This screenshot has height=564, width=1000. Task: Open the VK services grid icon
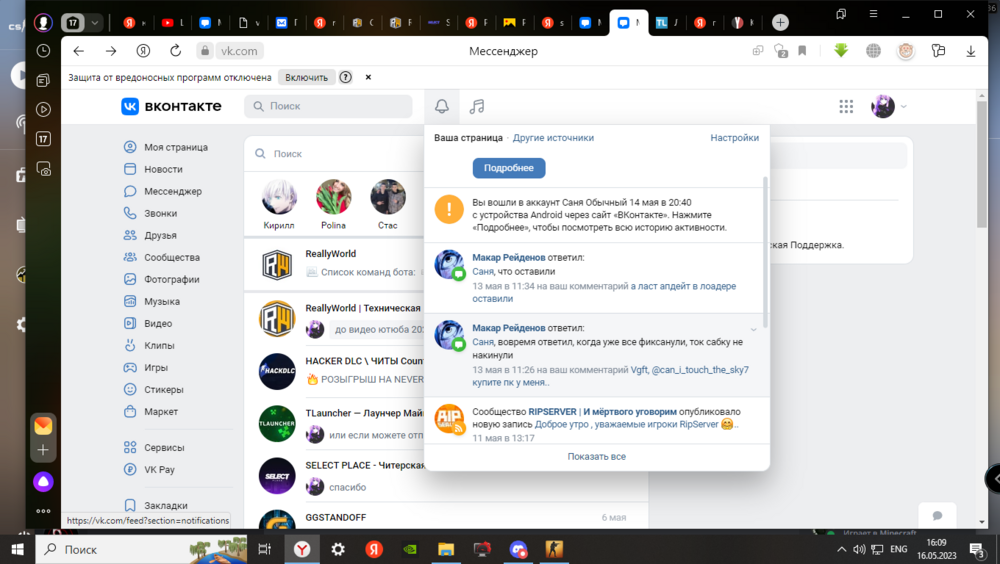click(x=846, y=107)
